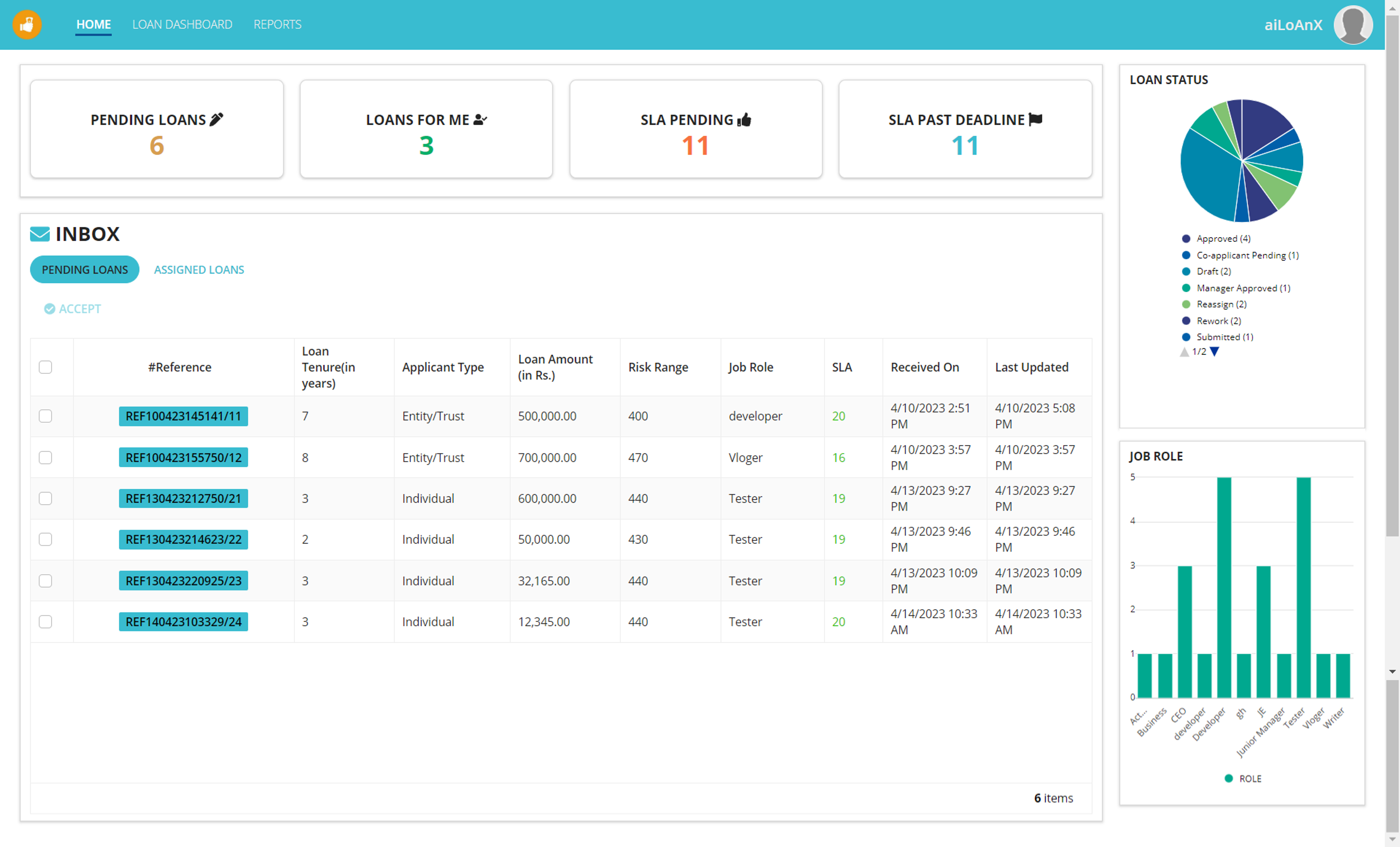Toggle the Submitted (1) legend marker
Image resolution: width=1400 pixels, height=847 pixels.
pyautogui.click(x=1186, y=337)
